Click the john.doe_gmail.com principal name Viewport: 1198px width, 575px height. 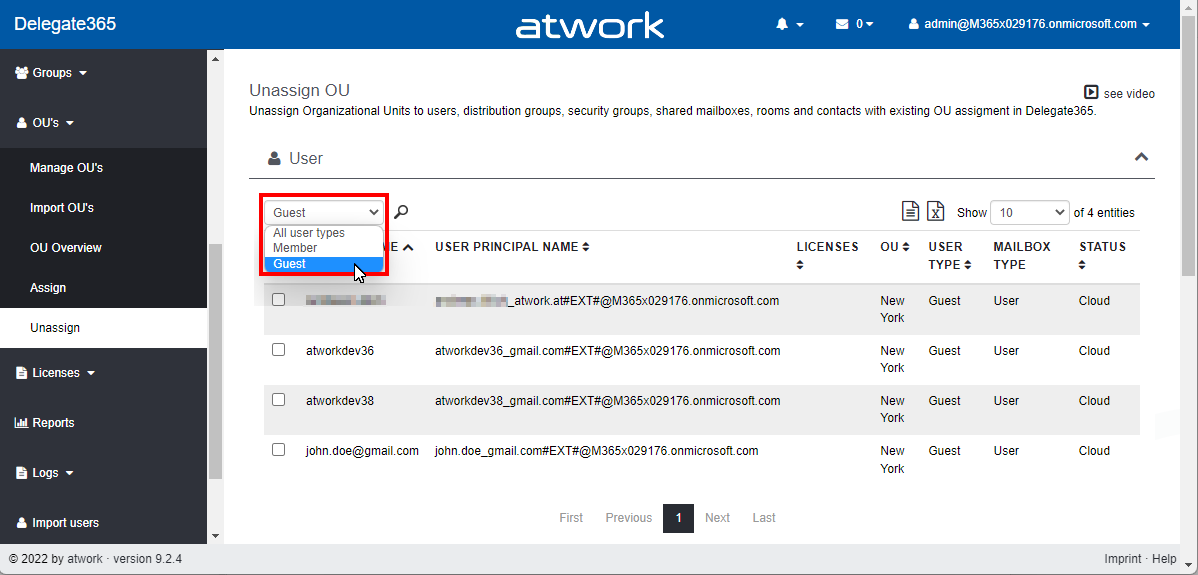(x=596, y=451)
